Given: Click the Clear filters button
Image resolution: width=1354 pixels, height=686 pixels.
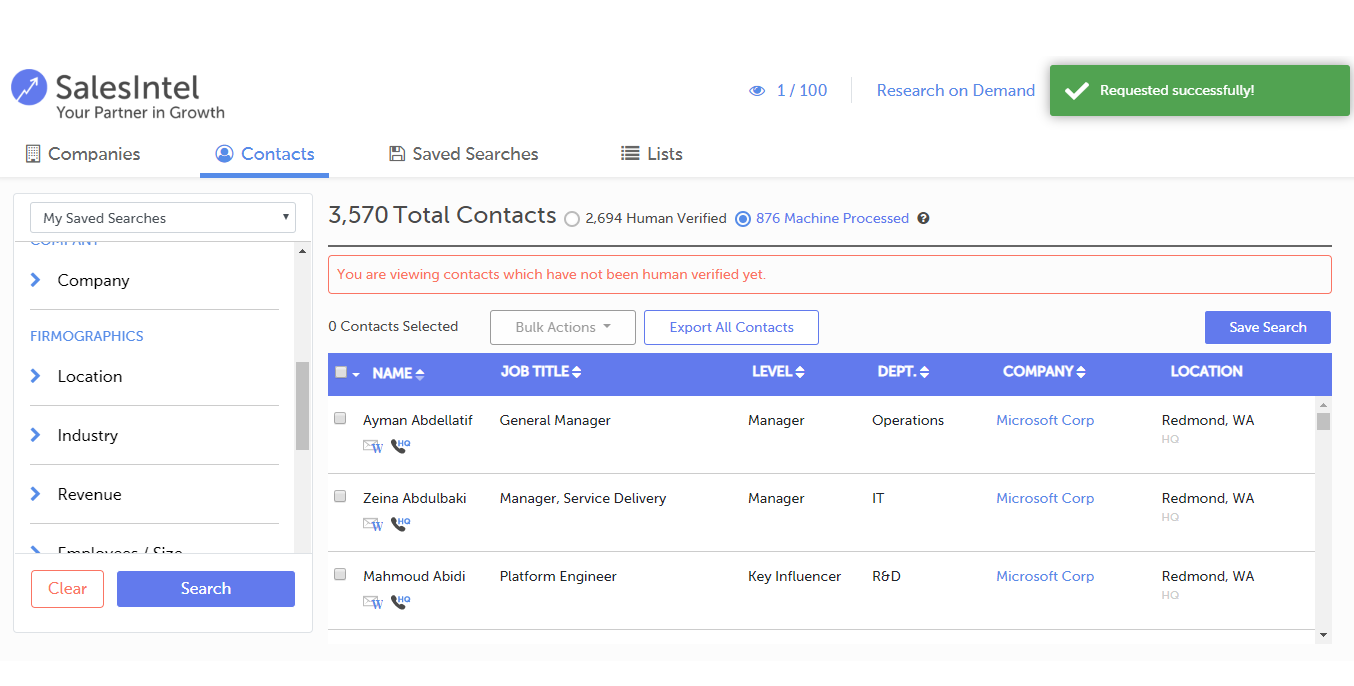Looking at the screenshot, I should 67,589.
